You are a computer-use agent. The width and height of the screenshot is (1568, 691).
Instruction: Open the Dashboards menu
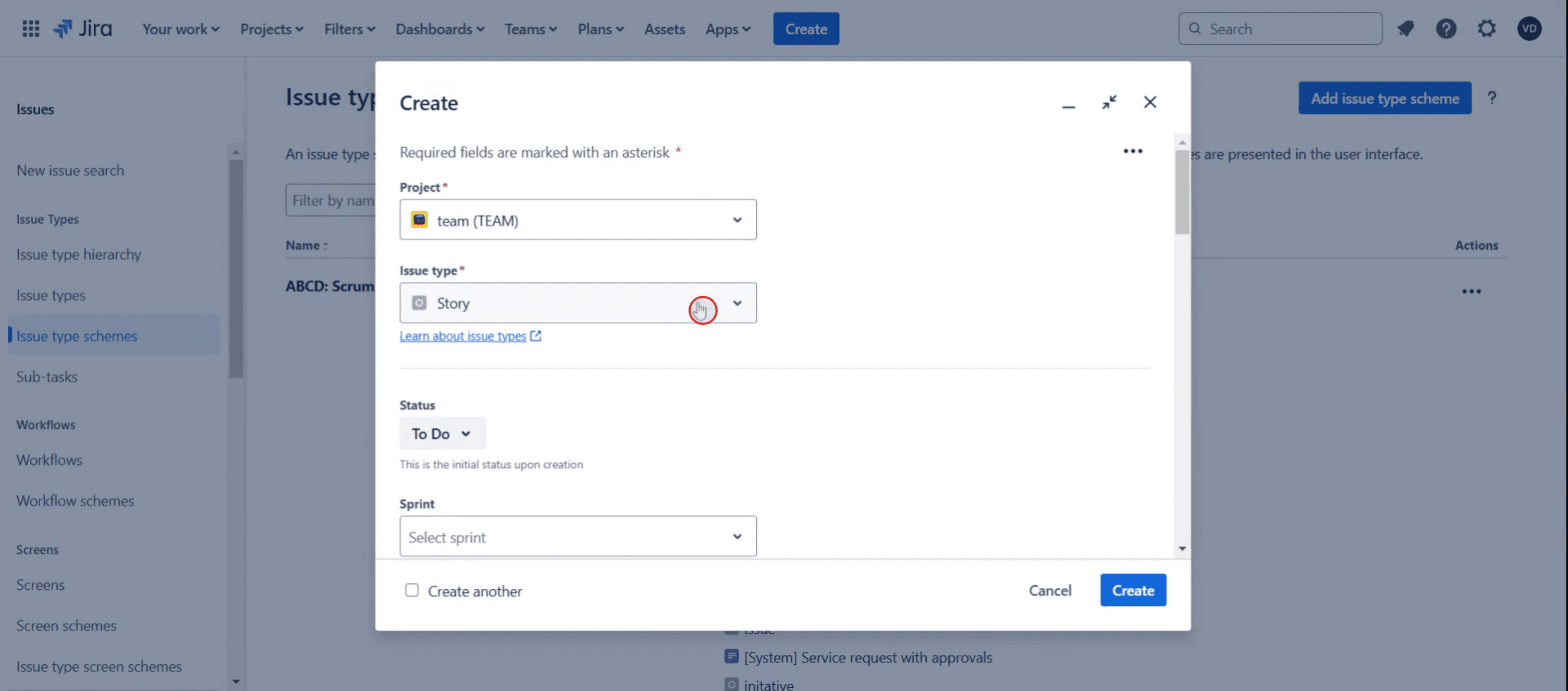[x=439, y=29]
